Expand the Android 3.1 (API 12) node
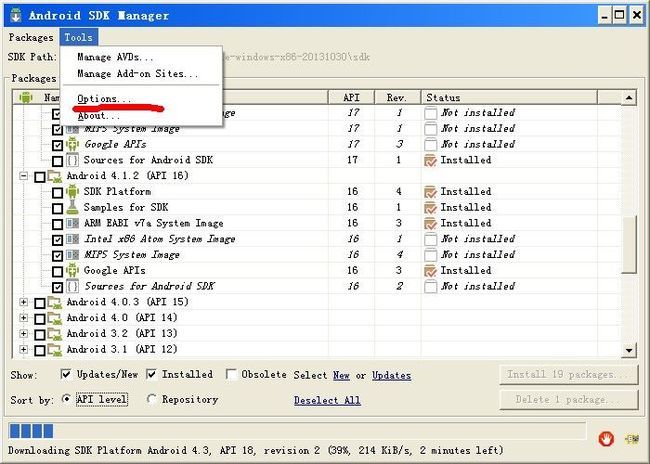 click(24, 349)
